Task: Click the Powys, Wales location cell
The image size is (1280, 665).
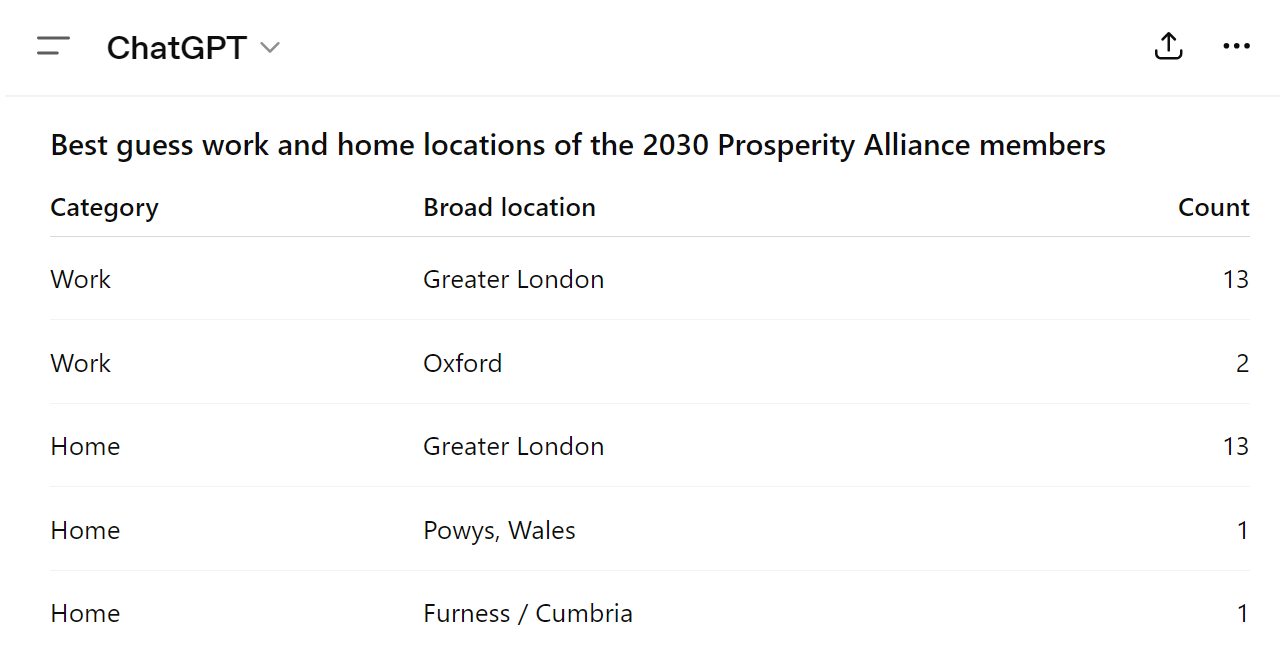Action: [x=499, y=530]
